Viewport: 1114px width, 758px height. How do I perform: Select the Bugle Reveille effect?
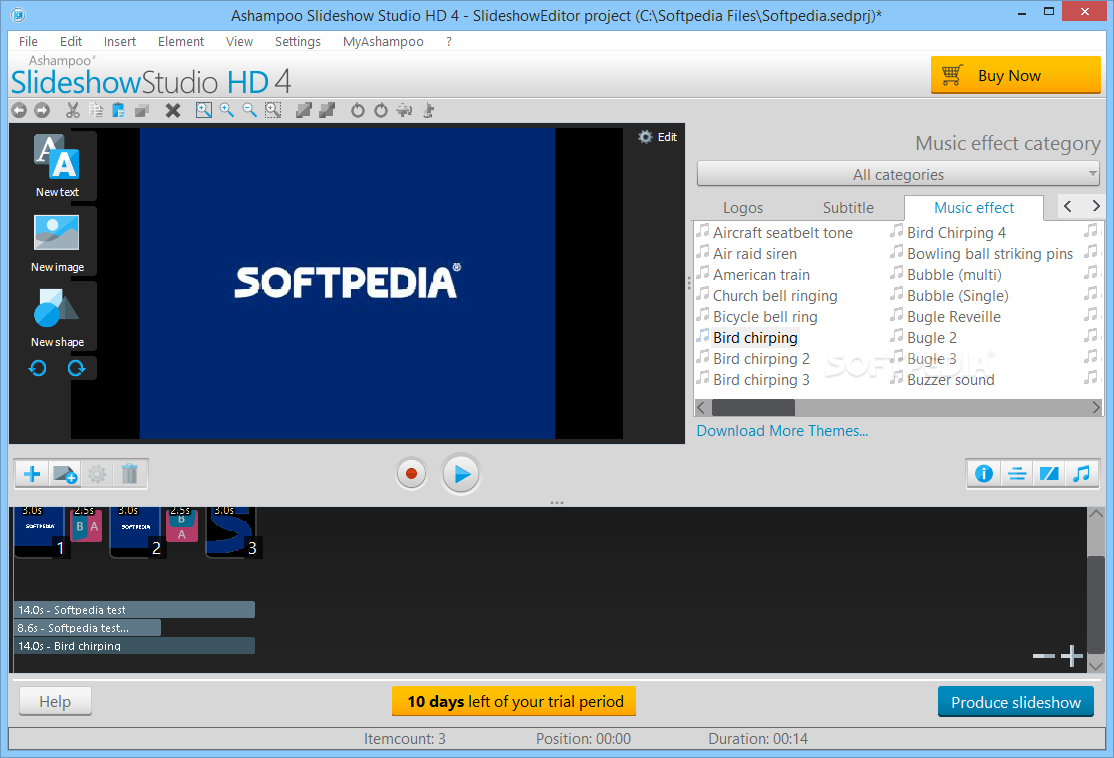pyautogui.click(x=953, y=317)
